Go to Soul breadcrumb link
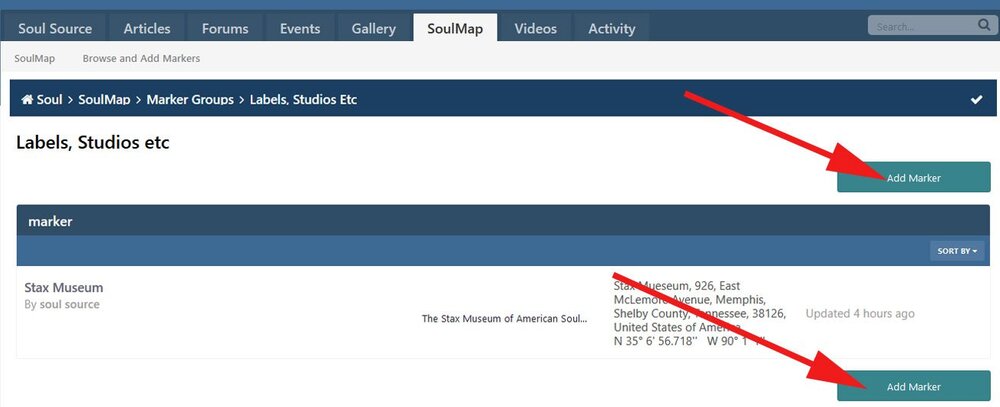The height and width of the screenshot is (407, 1000). click(x=49, y=100)
